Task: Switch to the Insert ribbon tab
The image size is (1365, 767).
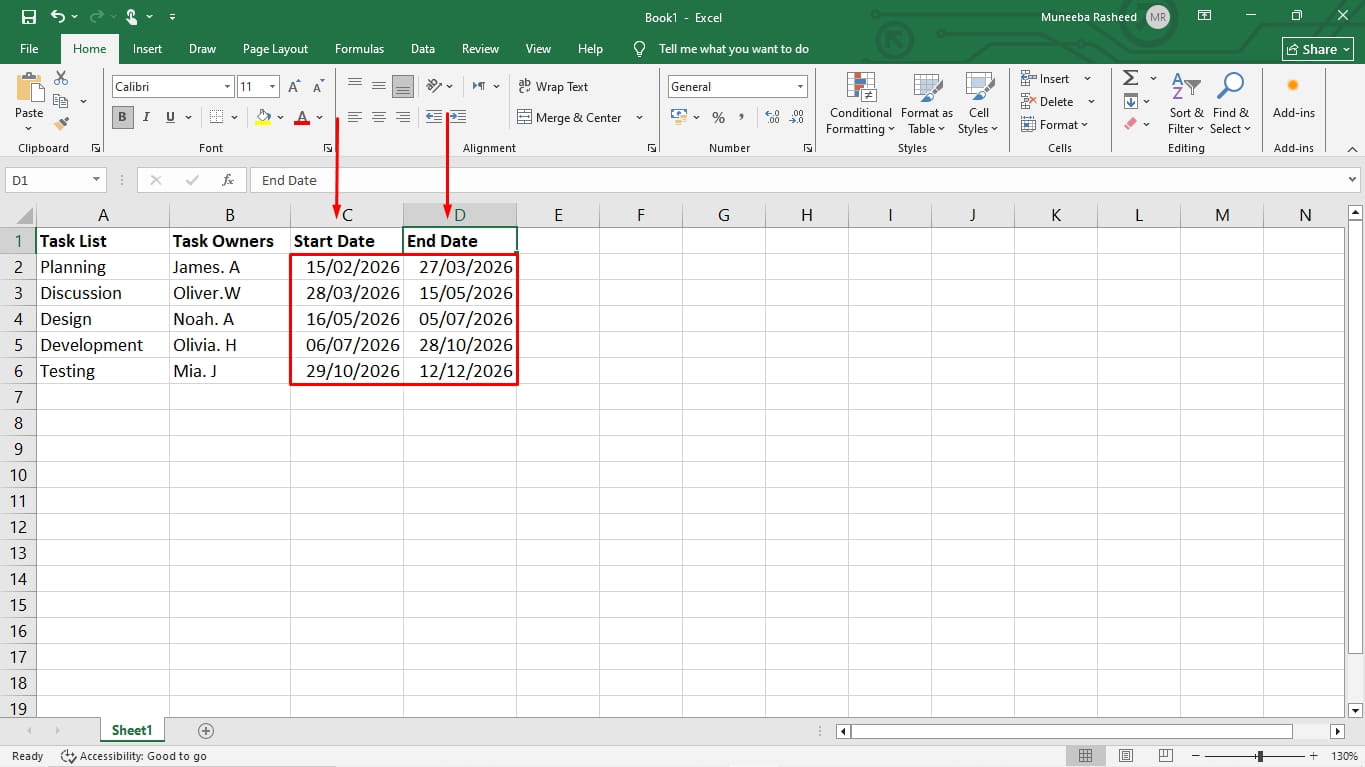Action: 147,49
